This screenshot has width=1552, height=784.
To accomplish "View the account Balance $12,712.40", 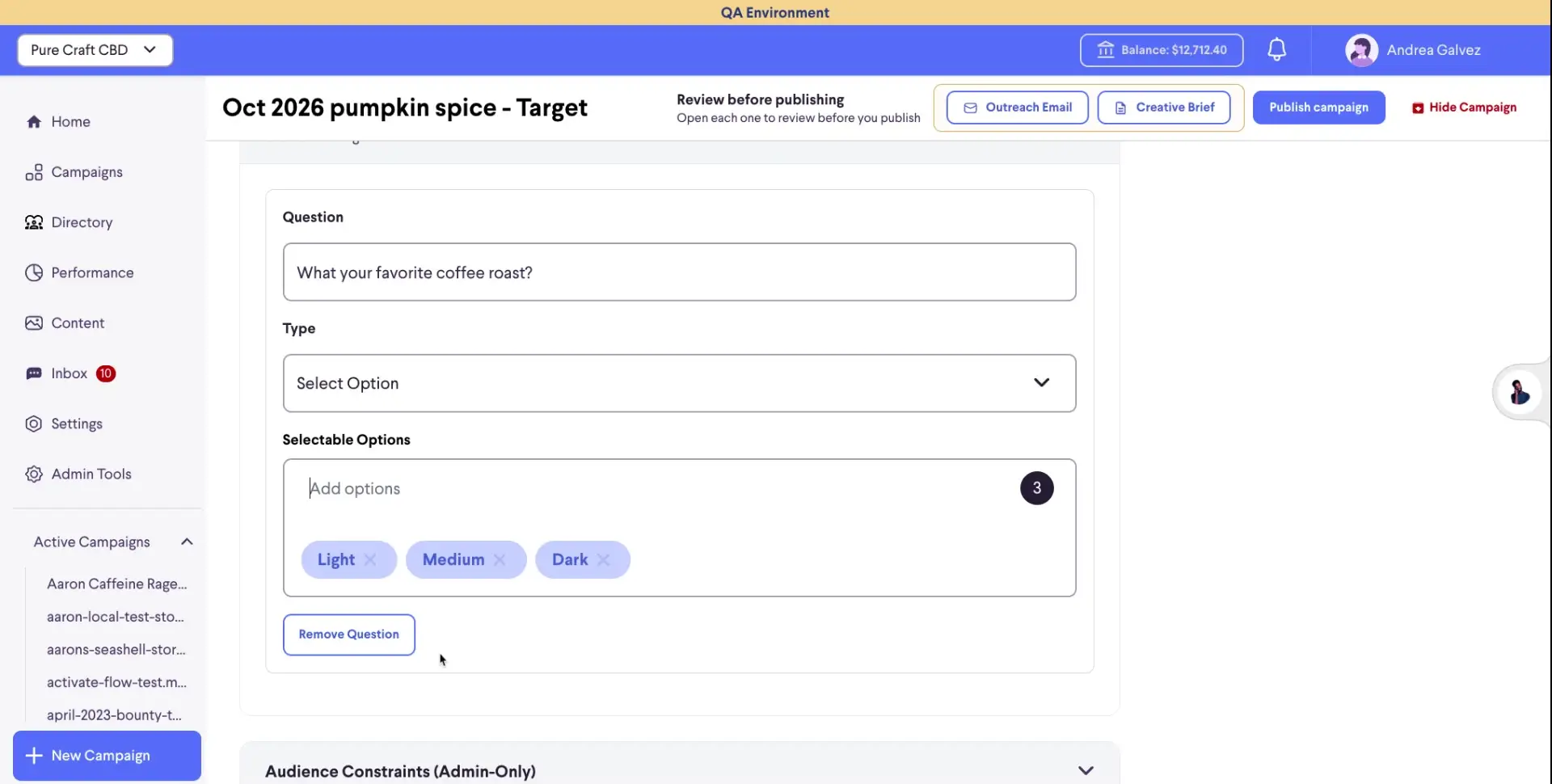I will pyautogui.click(x=1162, y=50).
